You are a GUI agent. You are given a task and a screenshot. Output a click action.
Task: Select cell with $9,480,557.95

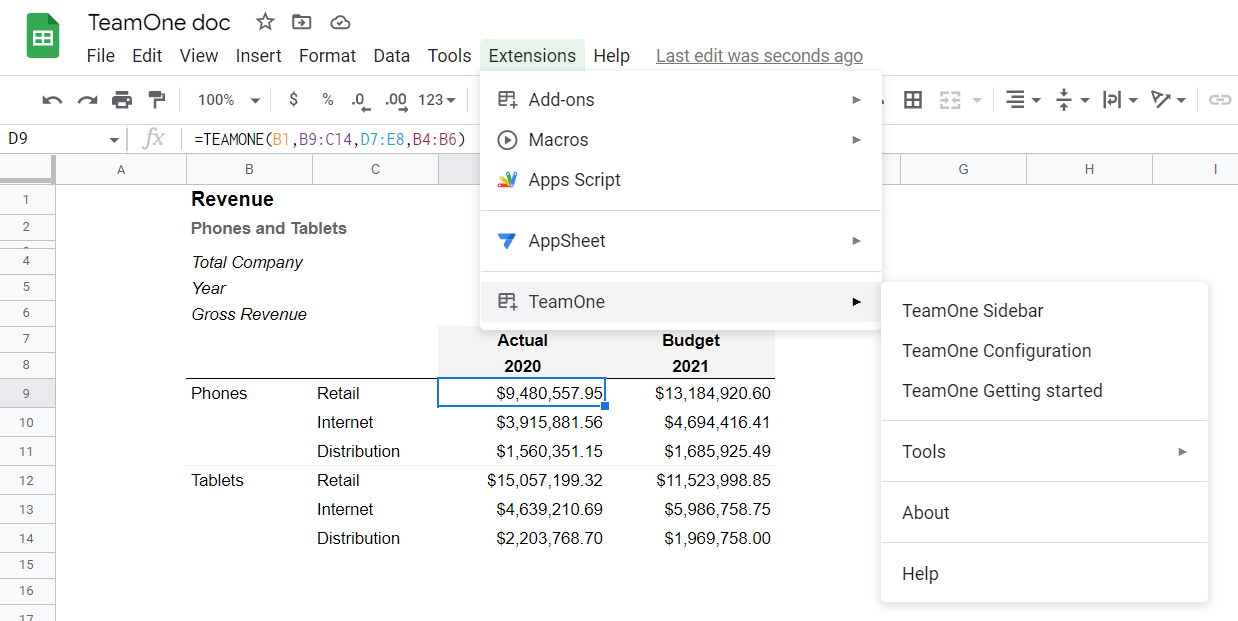pos(522,394)
